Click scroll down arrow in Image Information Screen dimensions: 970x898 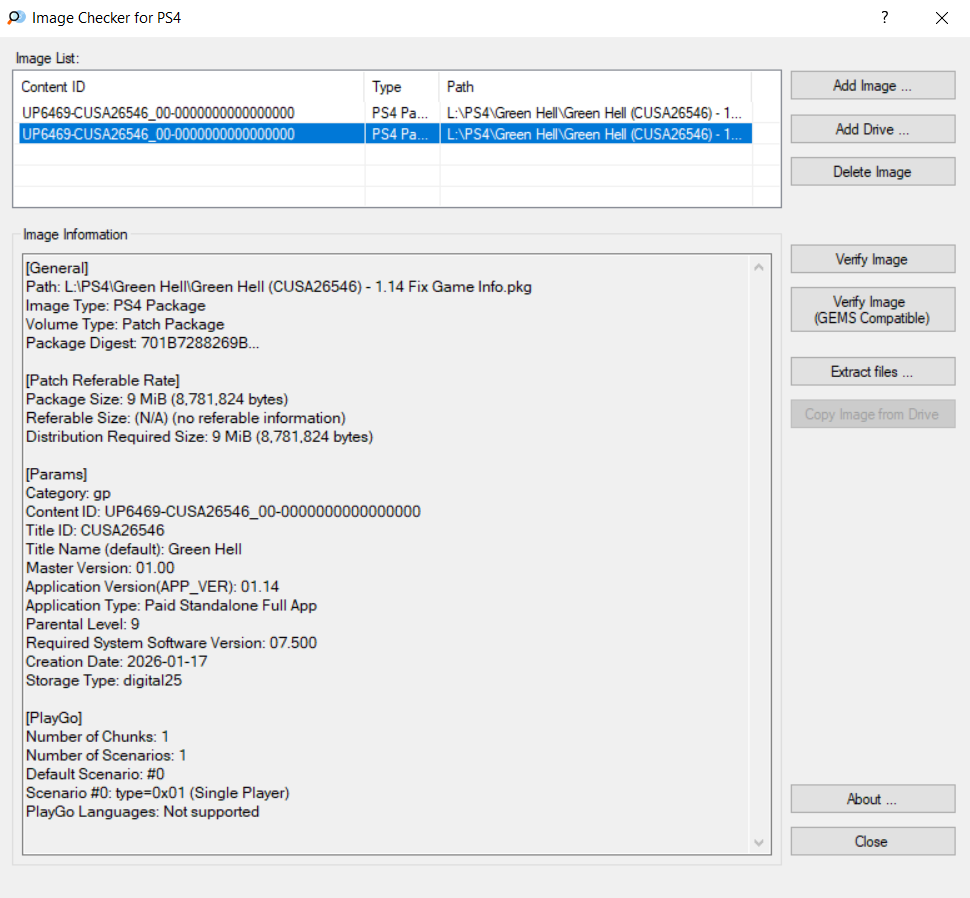(x=759, y=843)
